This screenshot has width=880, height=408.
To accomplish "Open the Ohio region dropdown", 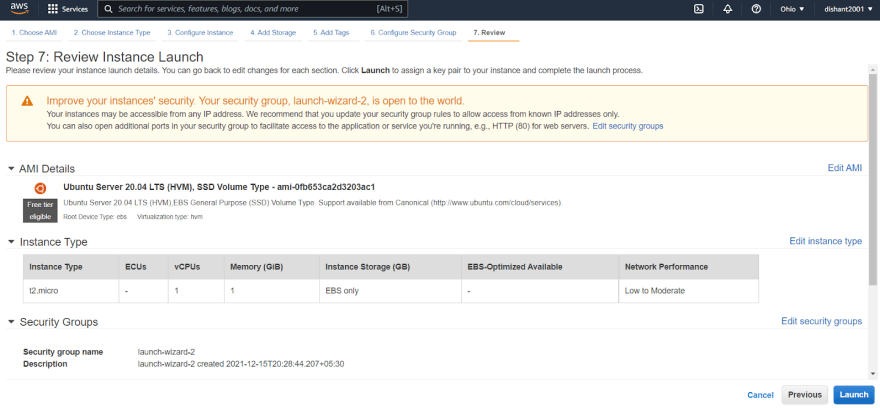I will point(792,9).
